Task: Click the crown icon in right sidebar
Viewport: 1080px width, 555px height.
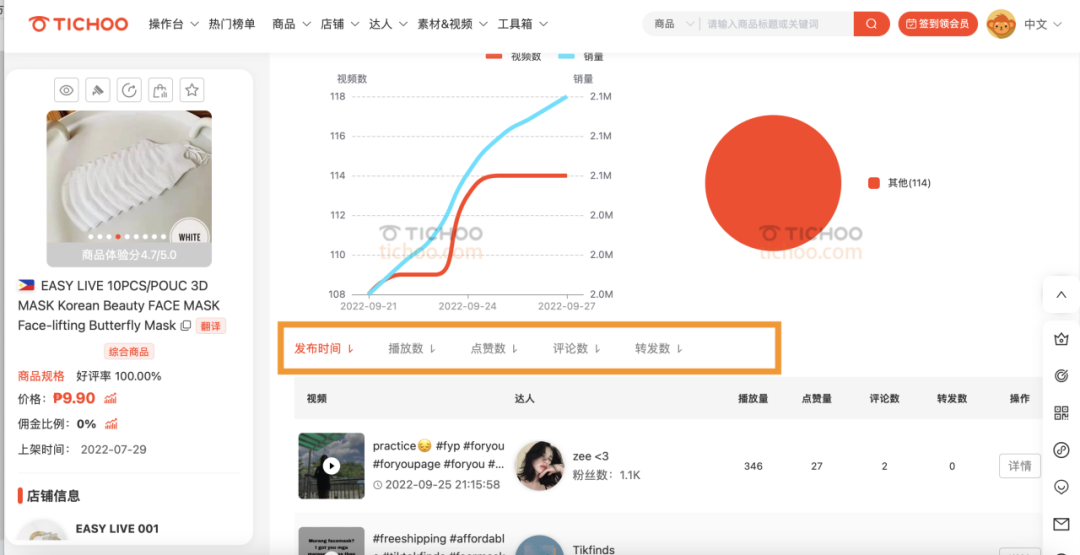Action: point(1061,339)
